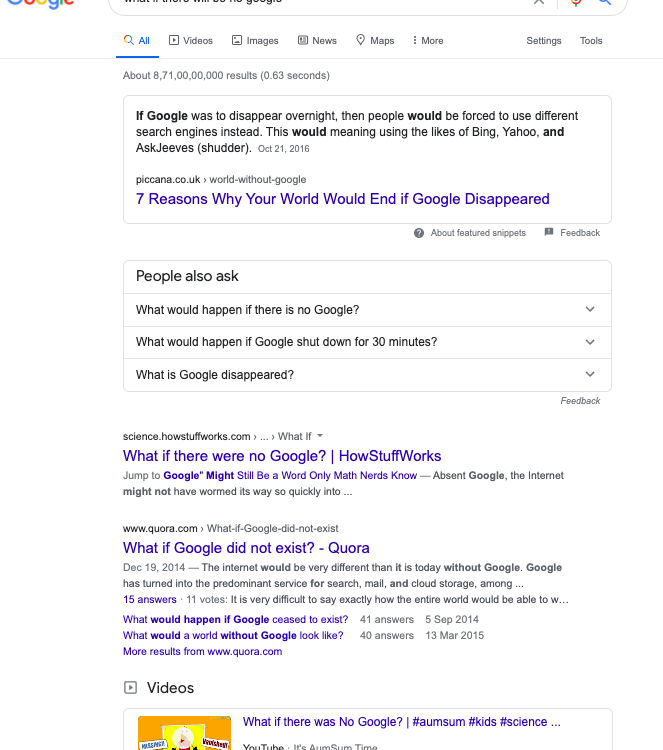Click the blue search magnifier icon
This screenshot has width=663, height=750.
605,2
